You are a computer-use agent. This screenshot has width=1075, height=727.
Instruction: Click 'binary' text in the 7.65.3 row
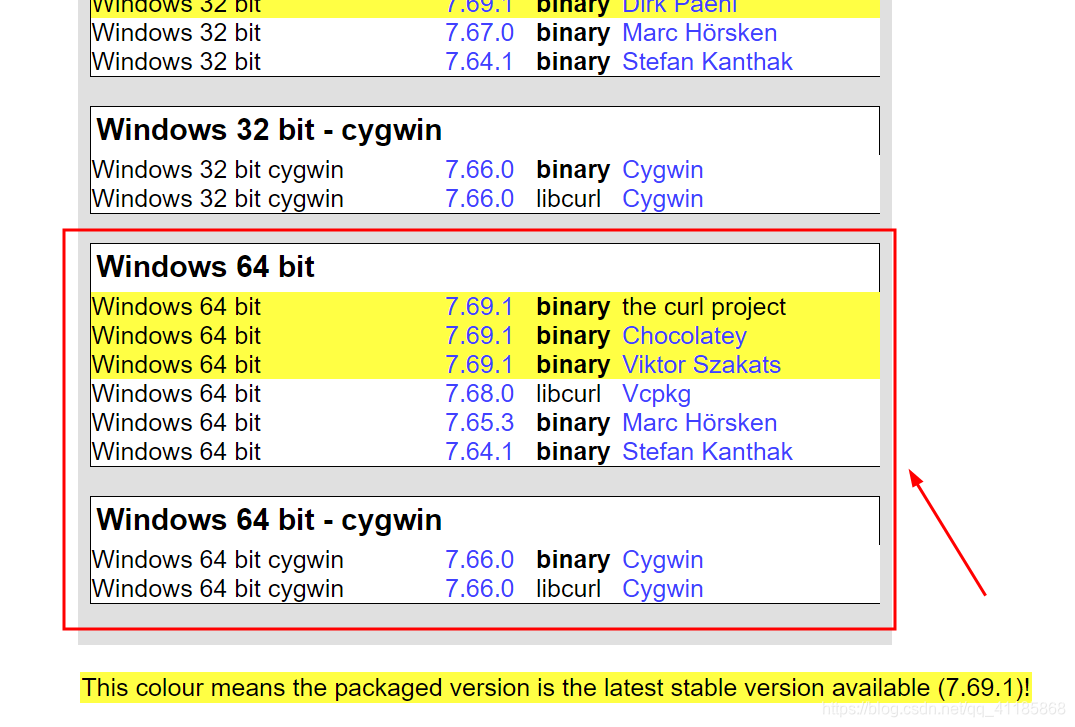click(573, 422)
